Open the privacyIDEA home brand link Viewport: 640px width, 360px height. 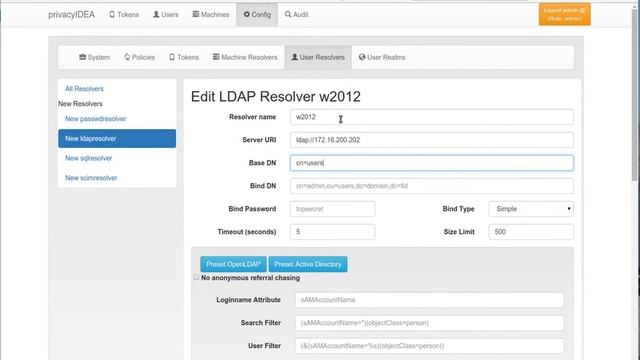71,15
